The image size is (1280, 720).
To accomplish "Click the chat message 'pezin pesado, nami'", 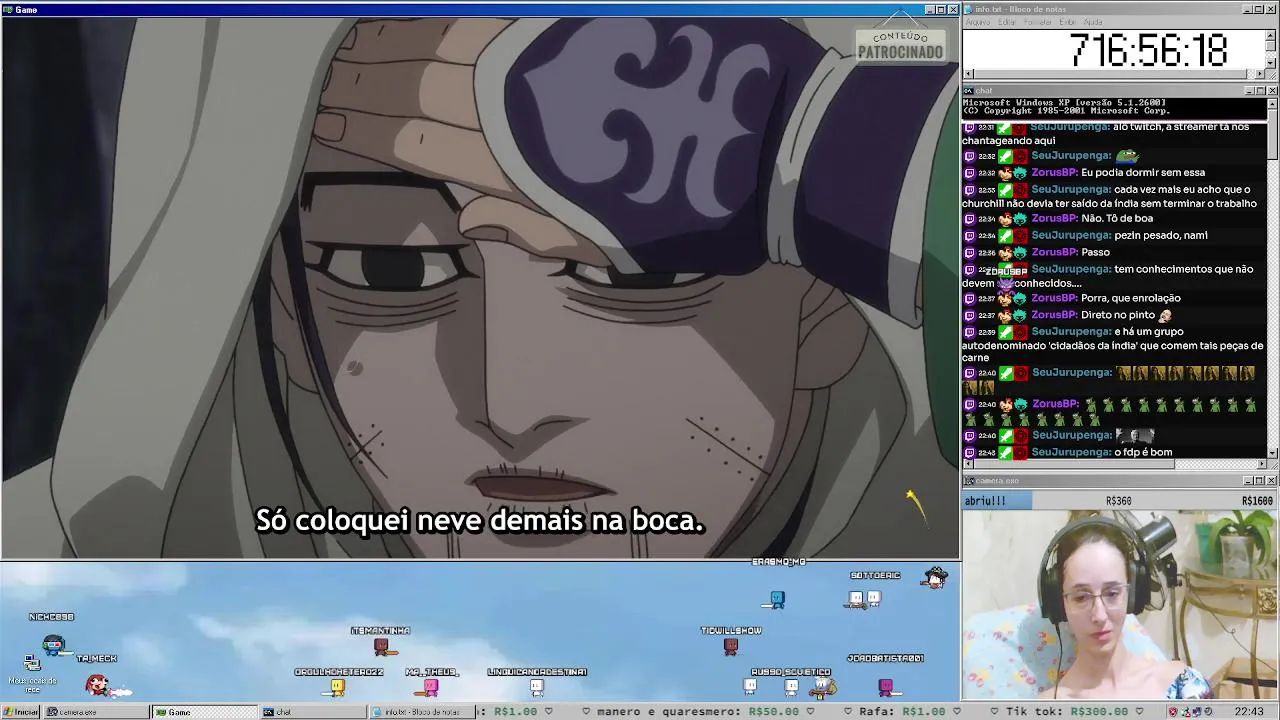I will [x=1161, y=235].
